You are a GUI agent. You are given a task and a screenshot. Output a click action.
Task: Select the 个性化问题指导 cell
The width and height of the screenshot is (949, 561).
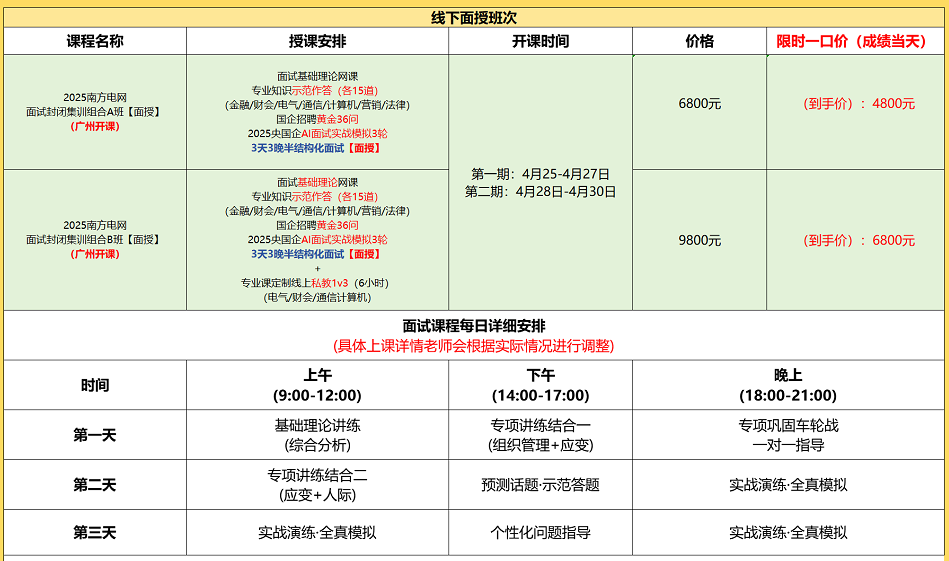[540, 532]
